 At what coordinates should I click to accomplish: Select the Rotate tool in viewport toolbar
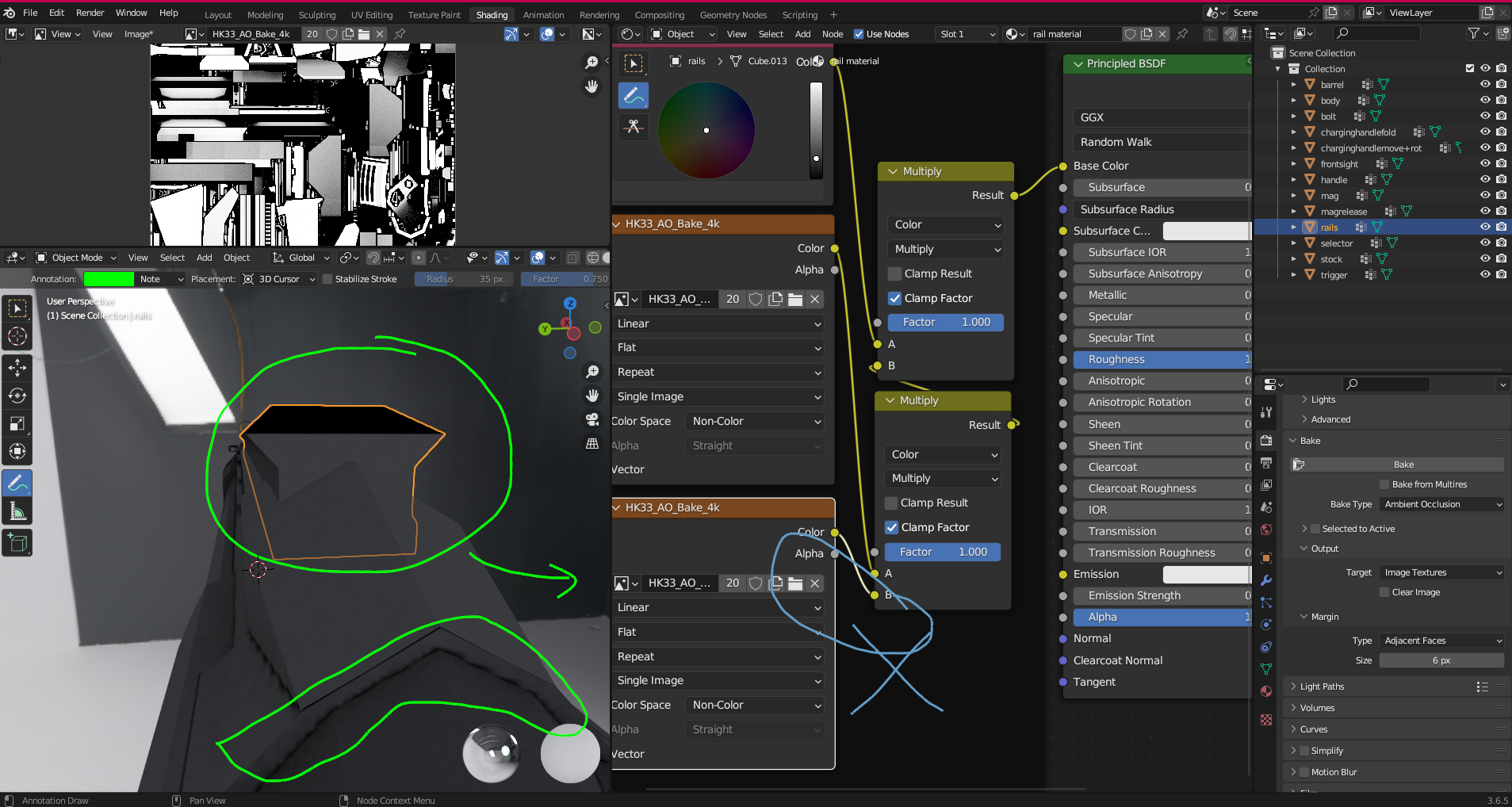point(17,396)
